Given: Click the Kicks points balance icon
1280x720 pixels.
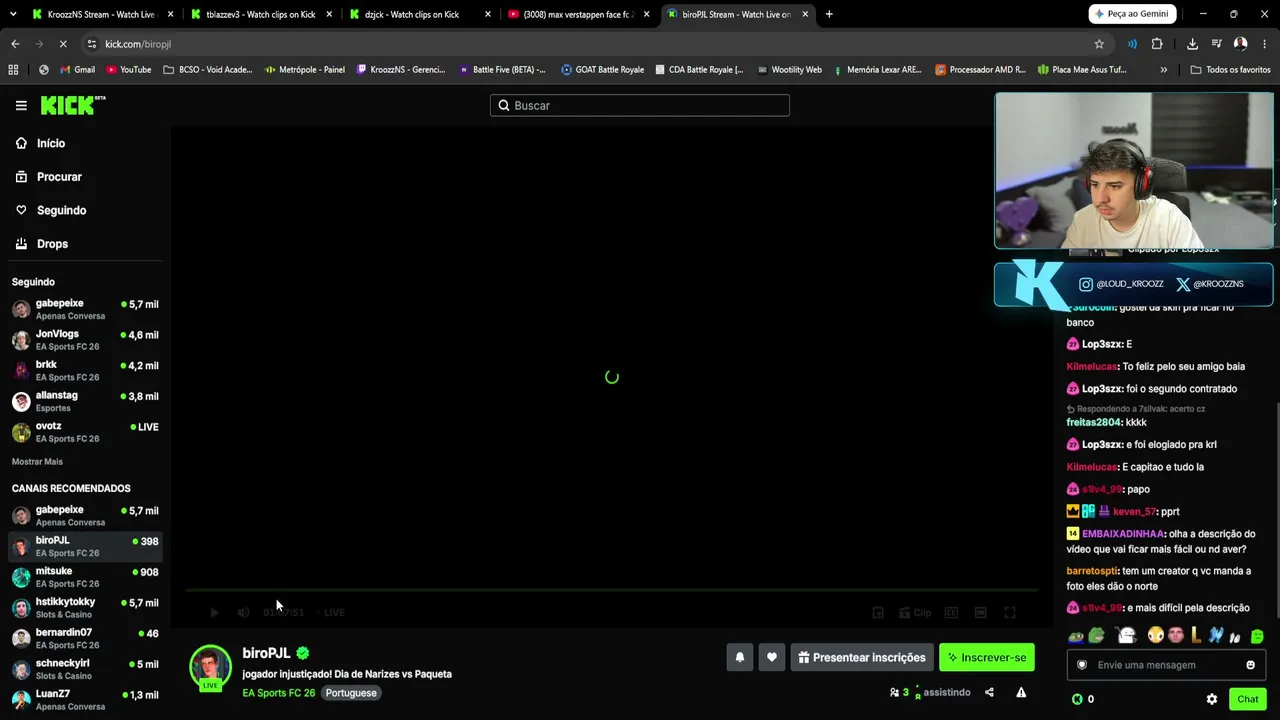Looking at the screenshot, I should (1077, 699).
